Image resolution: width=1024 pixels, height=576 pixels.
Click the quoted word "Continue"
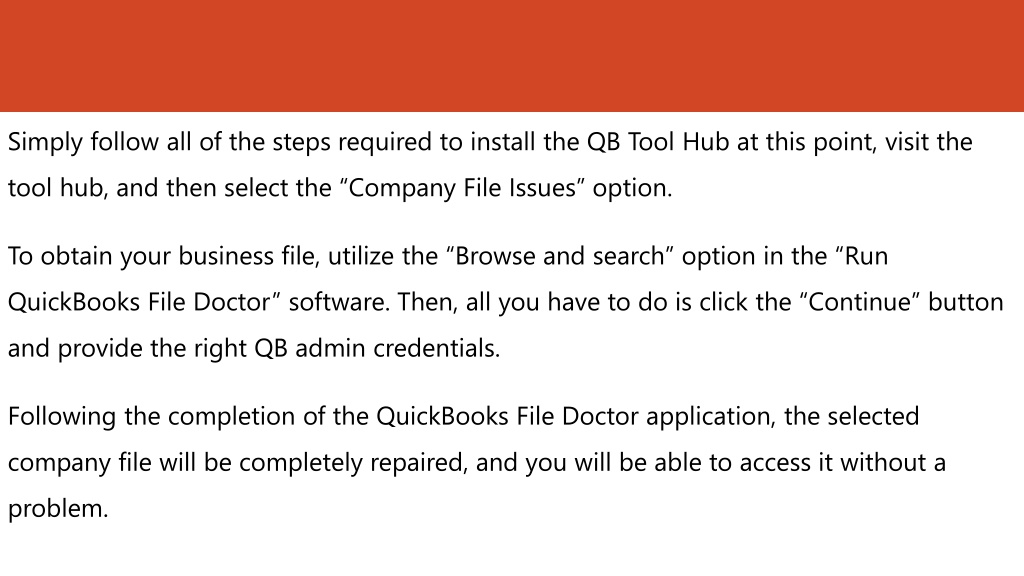pos(860,302)
